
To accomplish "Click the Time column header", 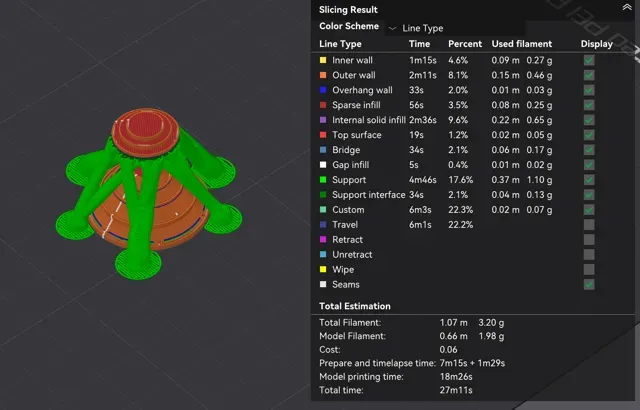I will click(x=419, y=44).
